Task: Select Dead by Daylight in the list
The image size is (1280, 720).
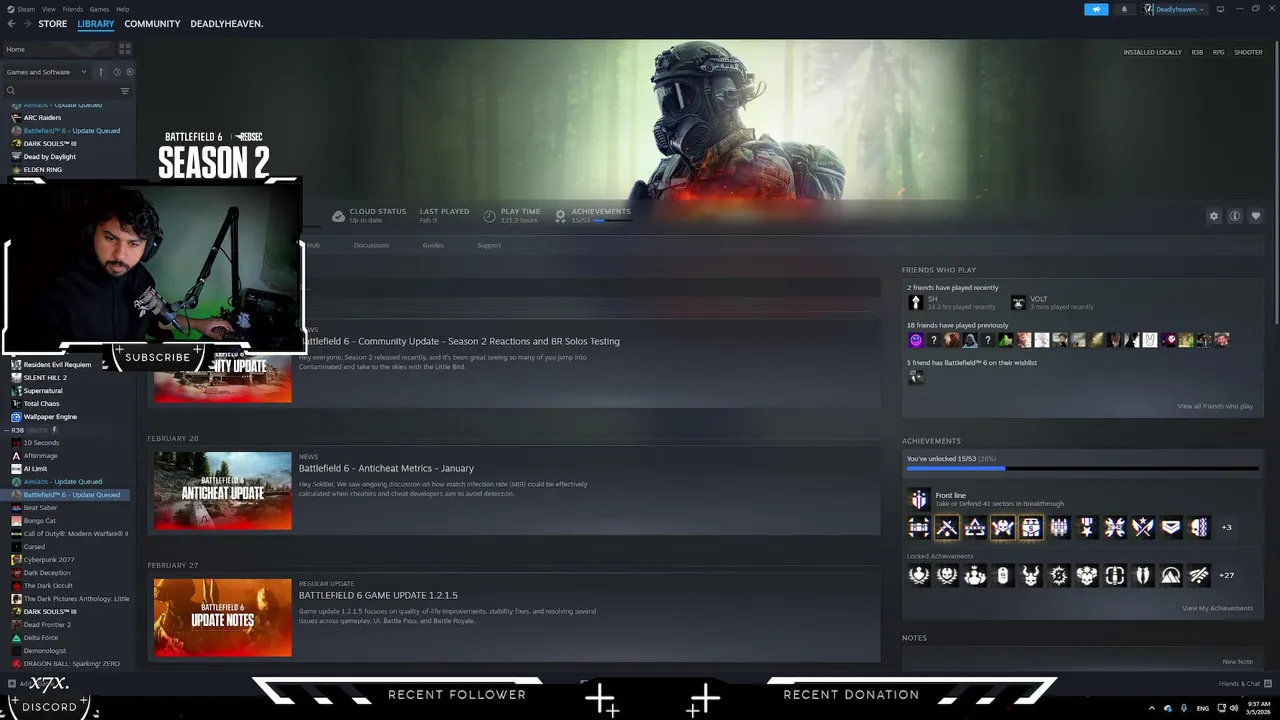Action: click(49, 157)
